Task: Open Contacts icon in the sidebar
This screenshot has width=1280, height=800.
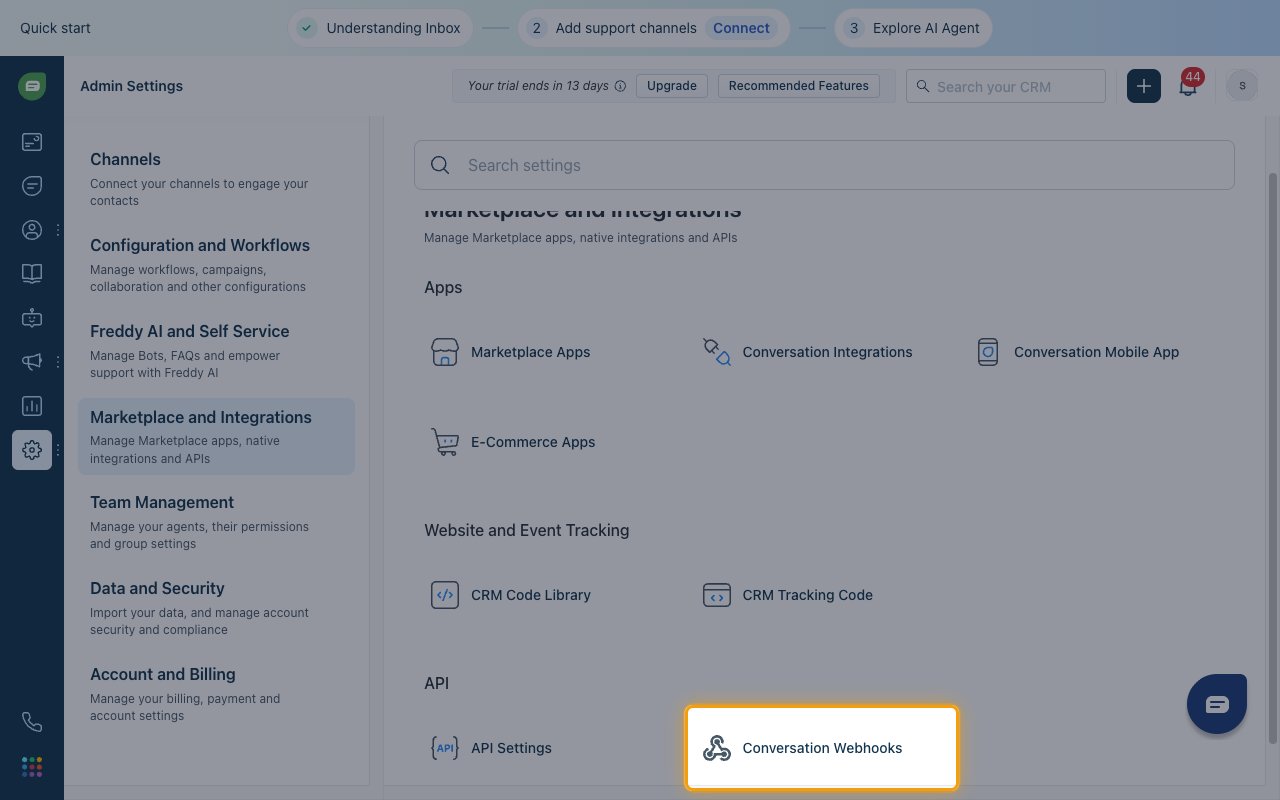Action: (32, 230)
